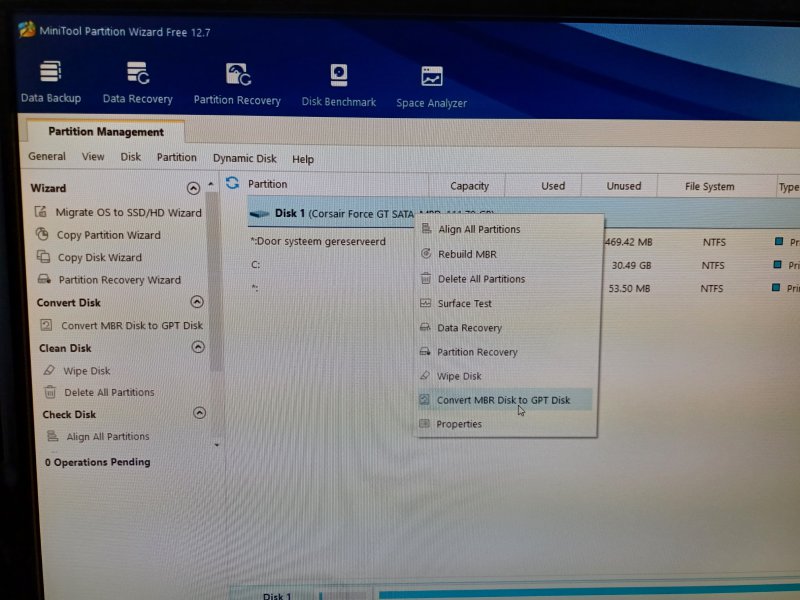
Task: Collapse the Convert Disk section
Action: tap(196, 302)
